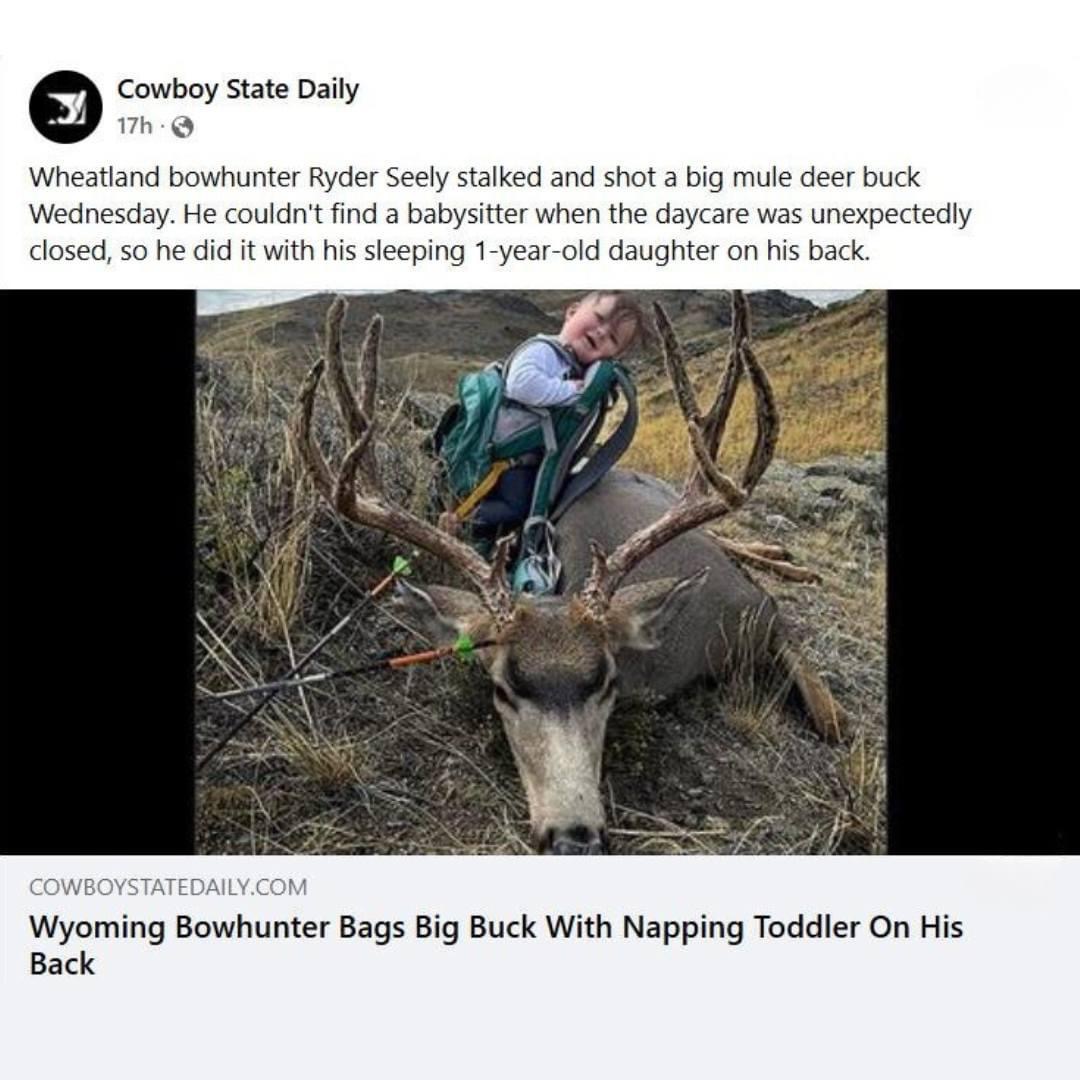Click the deer's nose in photo
The height and width of the screenshot is (1080, 1080).
click(573, 837)
